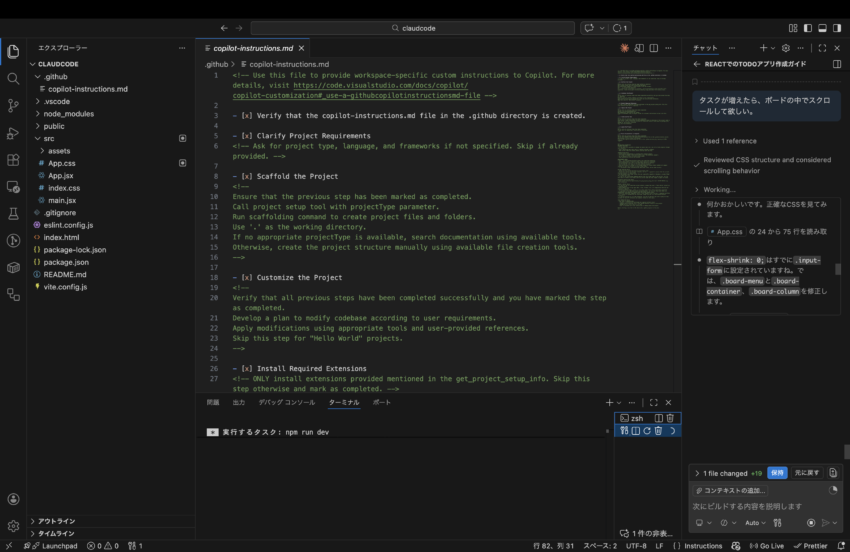
Task: Click Go Live in the status bar
Action: 765,546
